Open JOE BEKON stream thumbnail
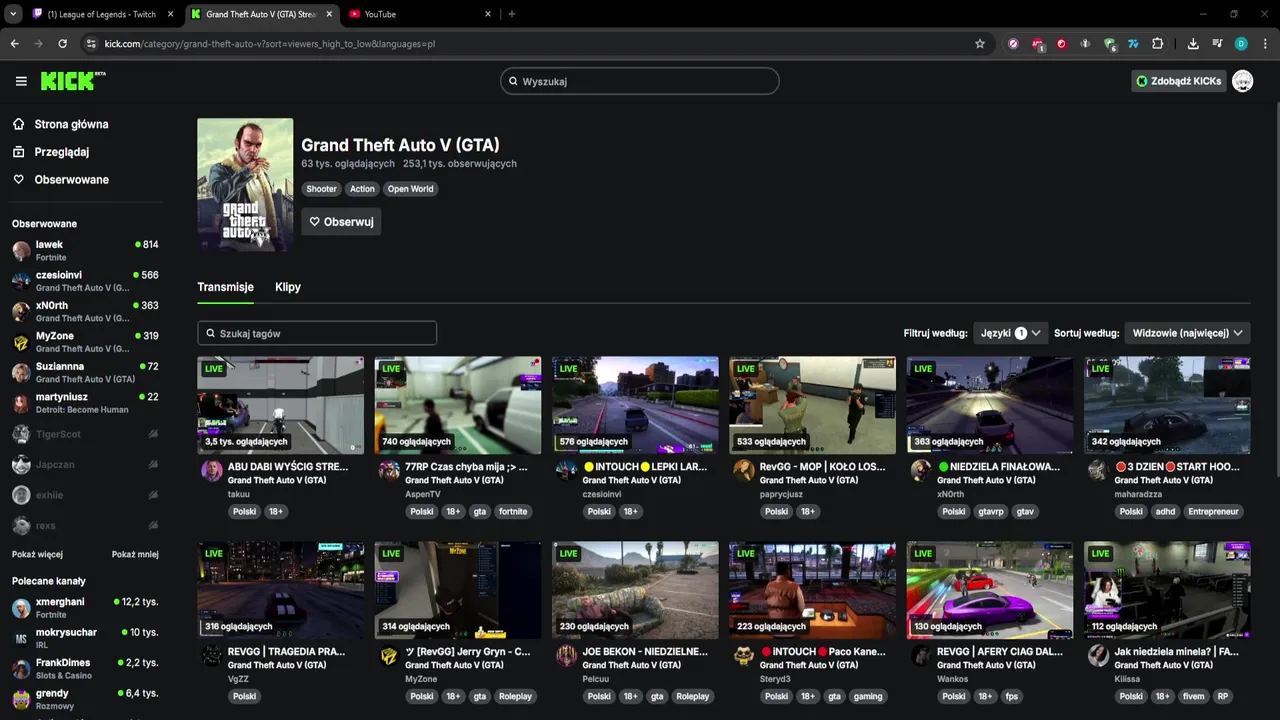 [x=635, y=590]
